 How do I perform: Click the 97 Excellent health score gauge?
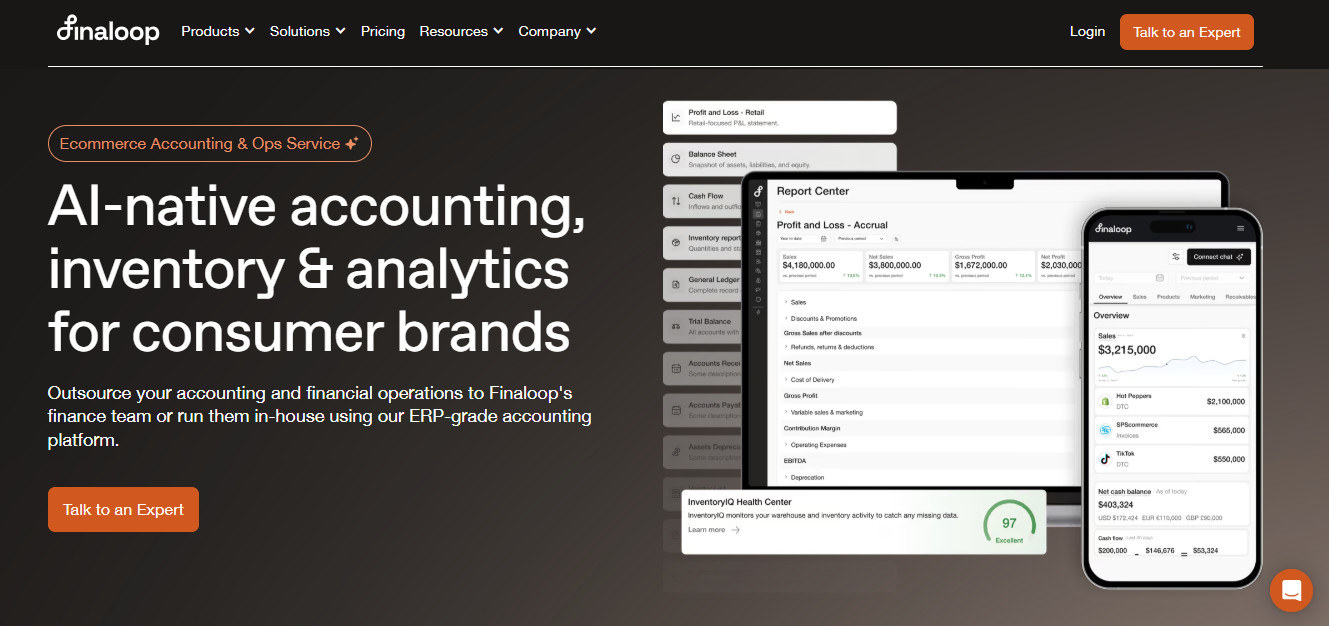click(1009, 523)
